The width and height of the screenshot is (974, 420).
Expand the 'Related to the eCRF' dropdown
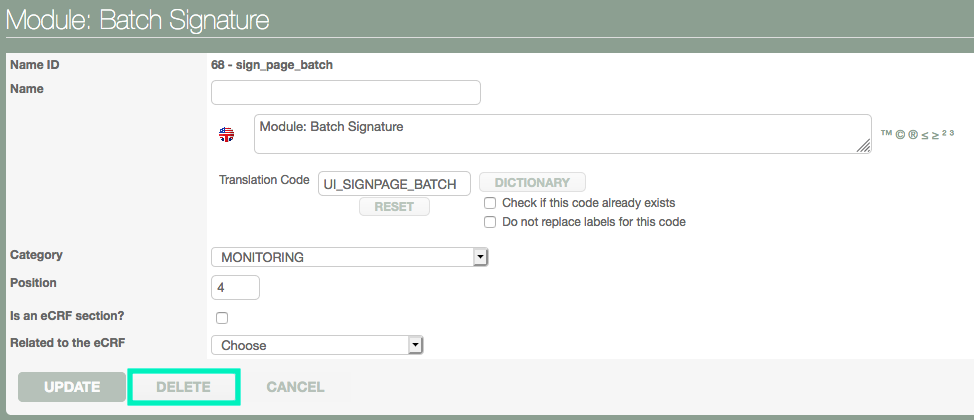pos(318,345)
